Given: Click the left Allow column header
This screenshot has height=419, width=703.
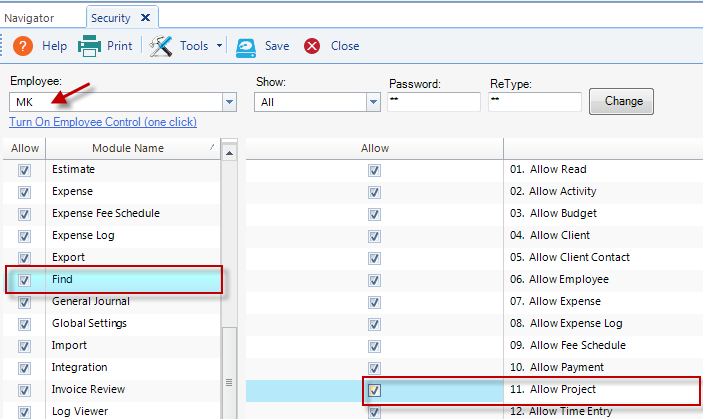Looking at the screenshot, I should (25, 148).
